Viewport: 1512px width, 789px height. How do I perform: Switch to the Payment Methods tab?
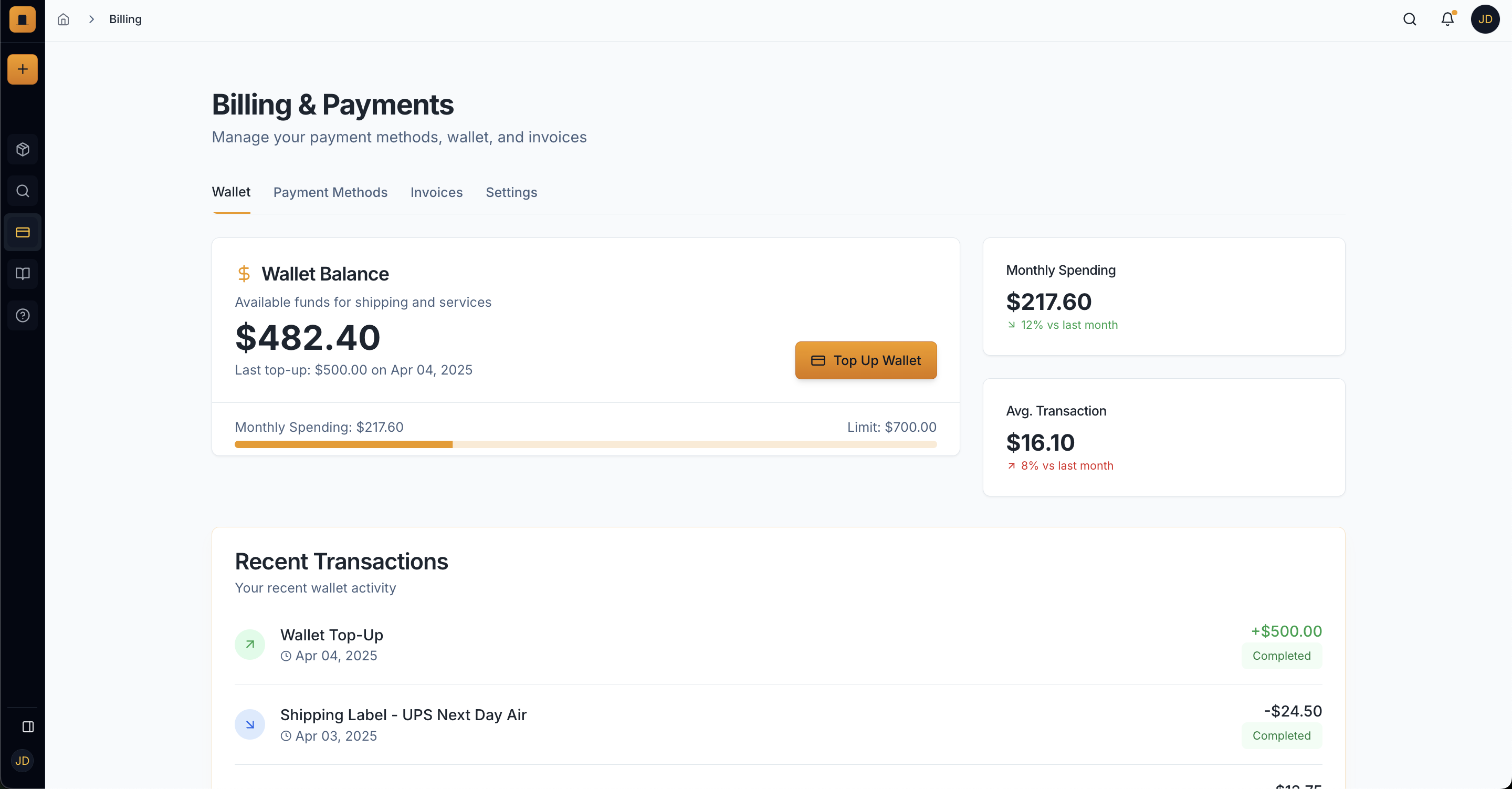tap(330, 192)
